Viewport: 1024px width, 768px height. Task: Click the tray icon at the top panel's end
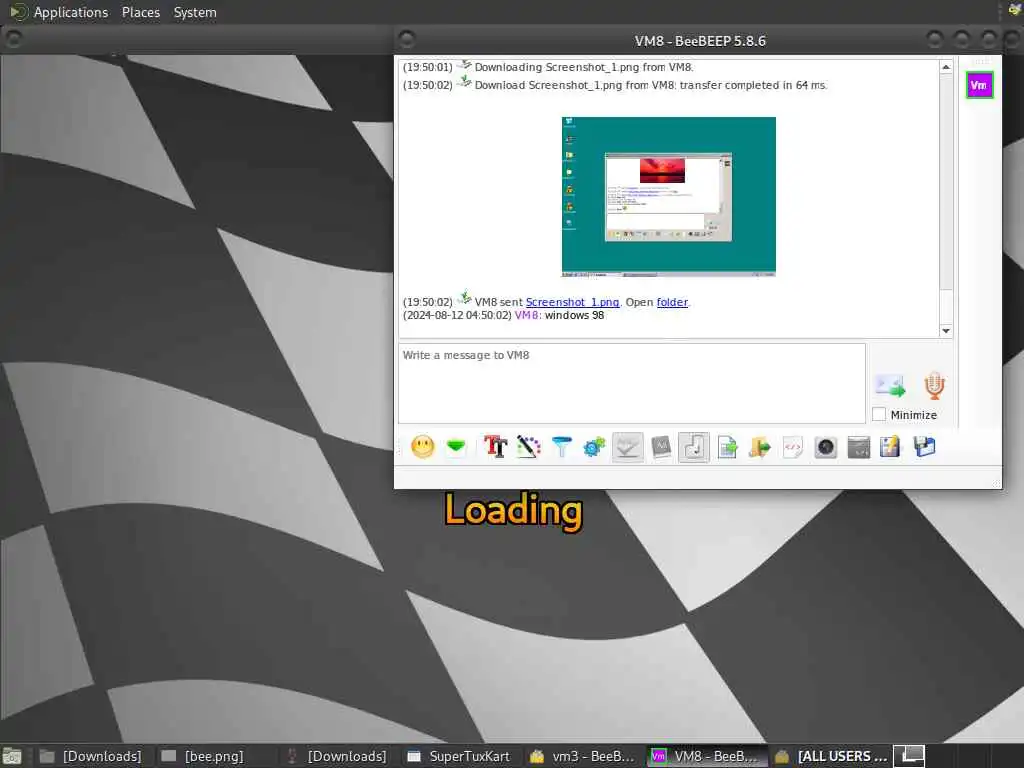pos(1015,10)
